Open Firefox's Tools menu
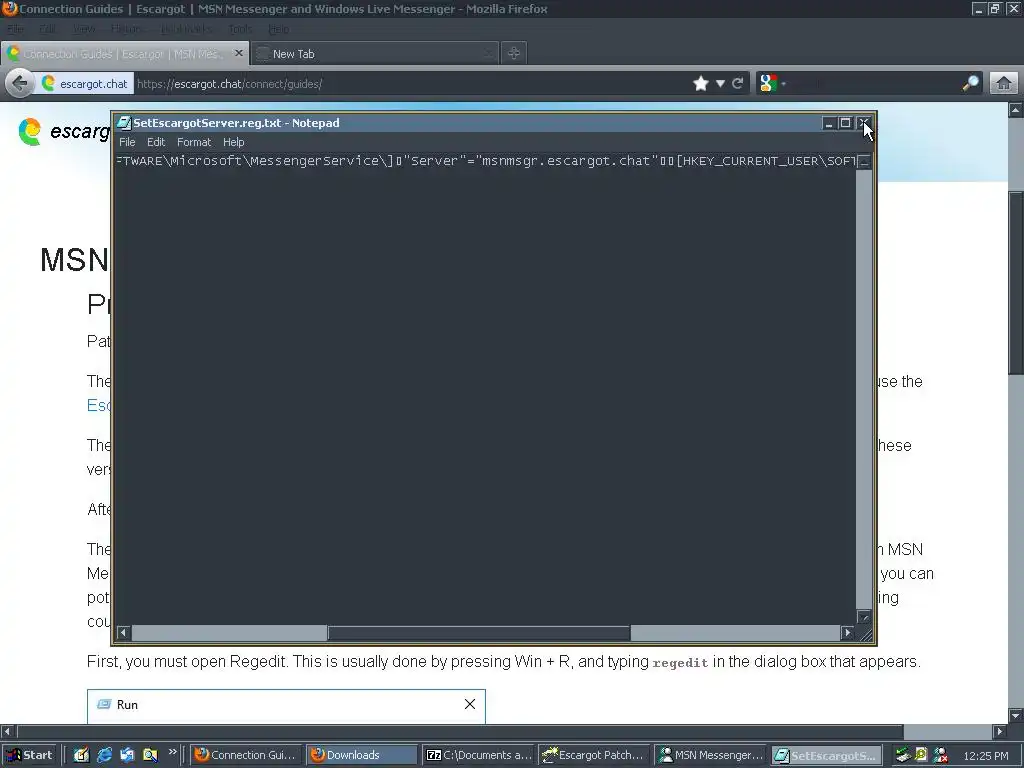This screenshot has width=1024, height=768. (x=240, y=29)
